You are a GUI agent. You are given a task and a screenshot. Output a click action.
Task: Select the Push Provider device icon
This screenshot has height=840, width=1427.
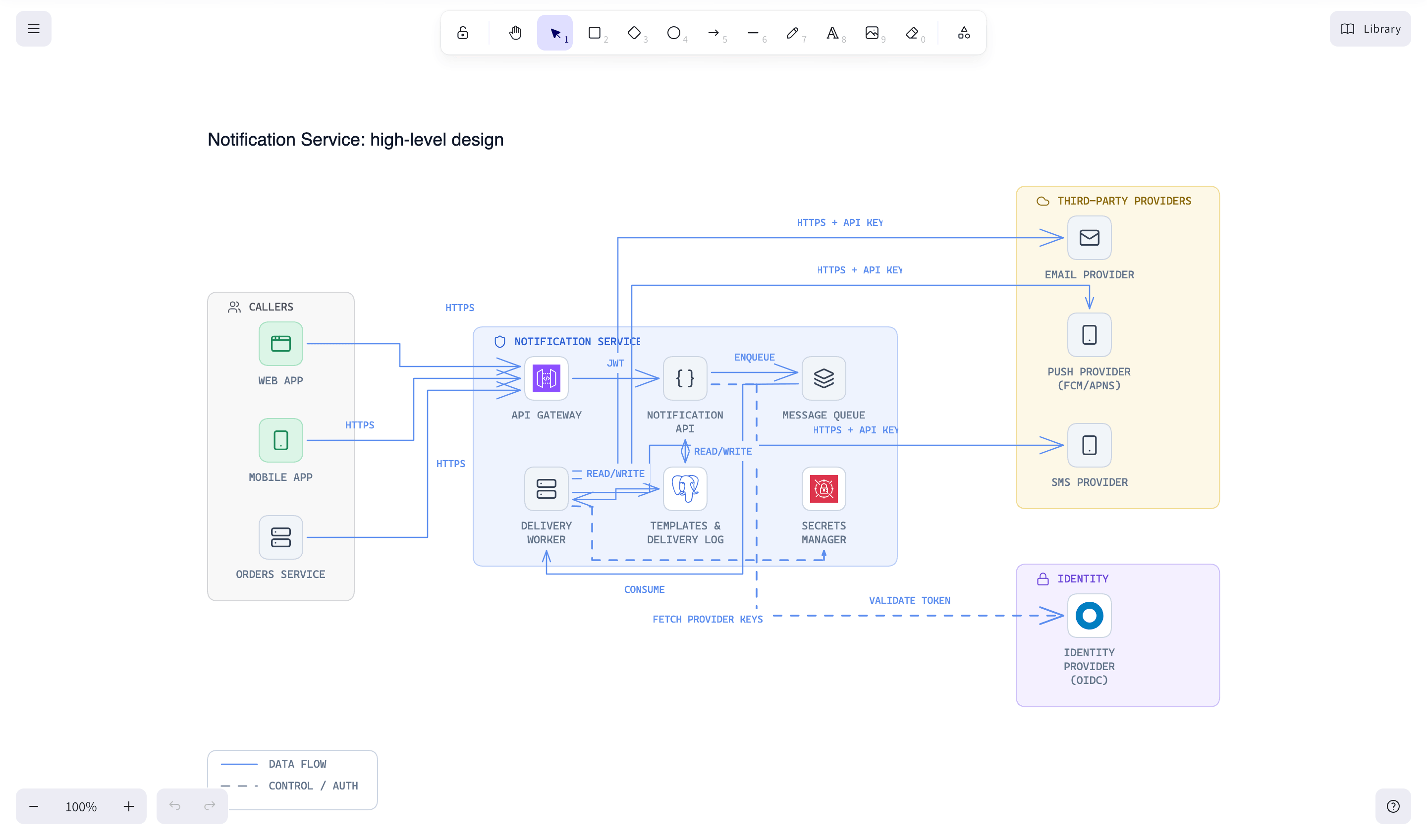[1090, 334]
